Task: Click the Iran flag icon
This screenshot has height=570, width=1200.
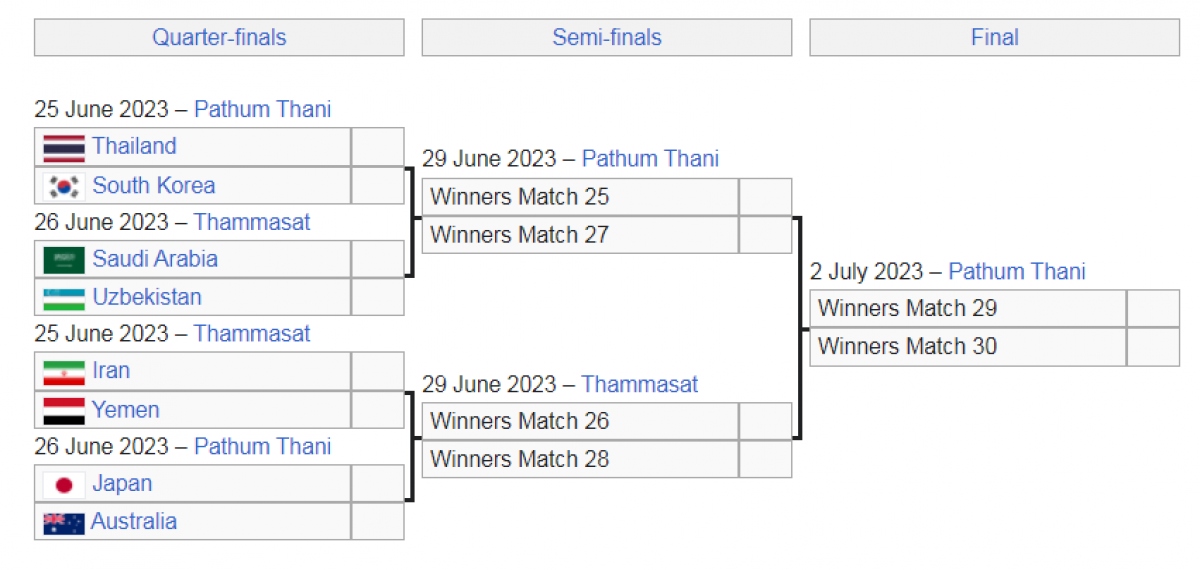Action: coord(64,372)
